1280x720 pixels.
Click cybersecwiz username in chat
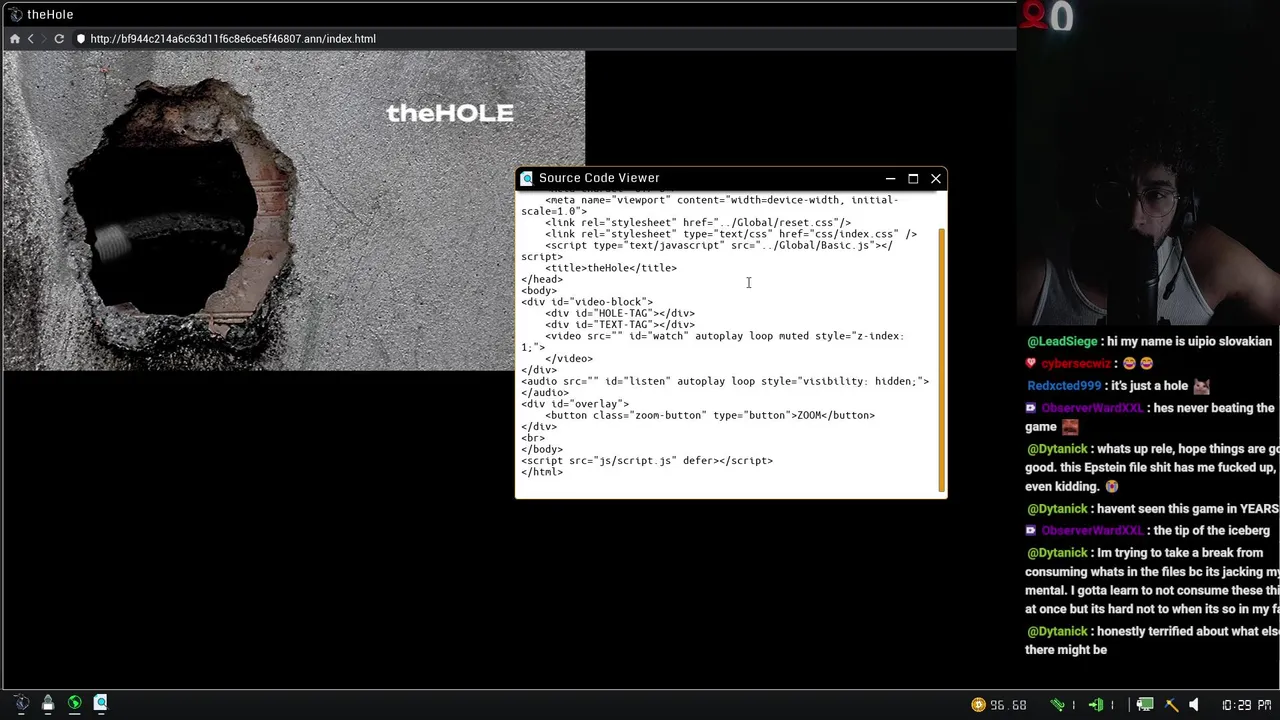point(1076,364)
